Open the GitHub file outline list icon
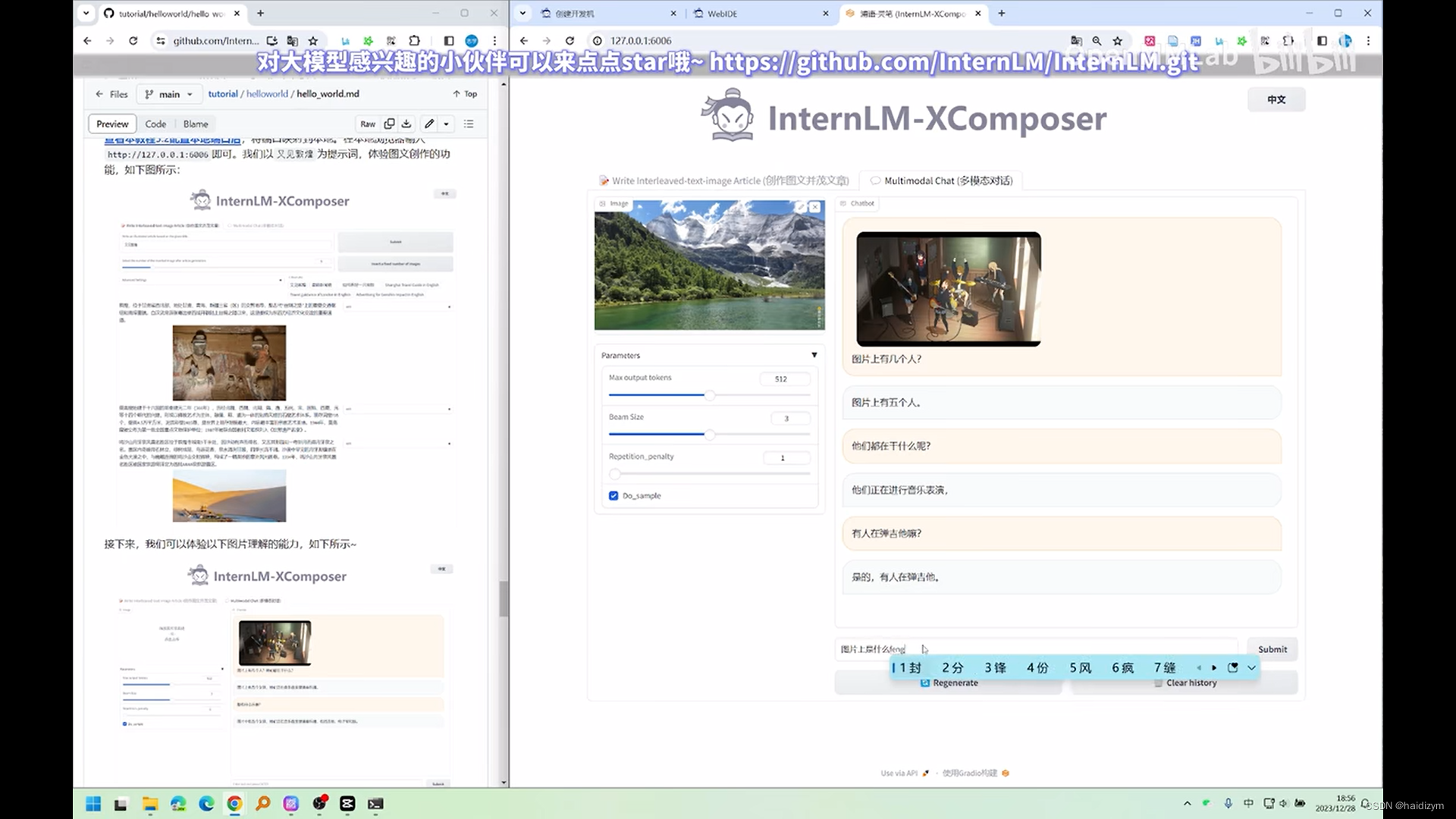 pos(469,124)
